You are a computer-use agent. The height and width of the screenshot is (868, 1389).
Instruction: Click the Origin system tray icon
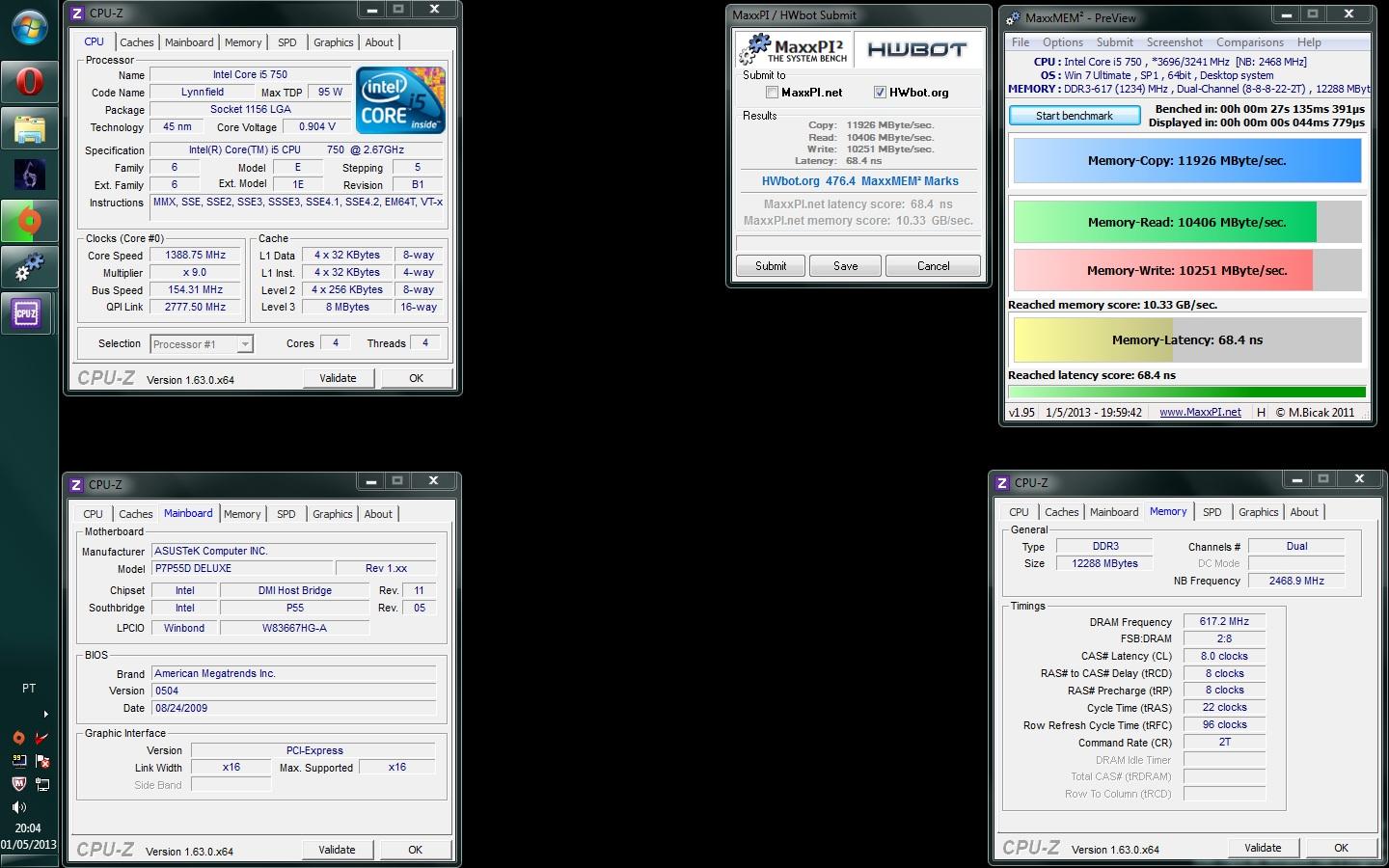click(18, 738)
